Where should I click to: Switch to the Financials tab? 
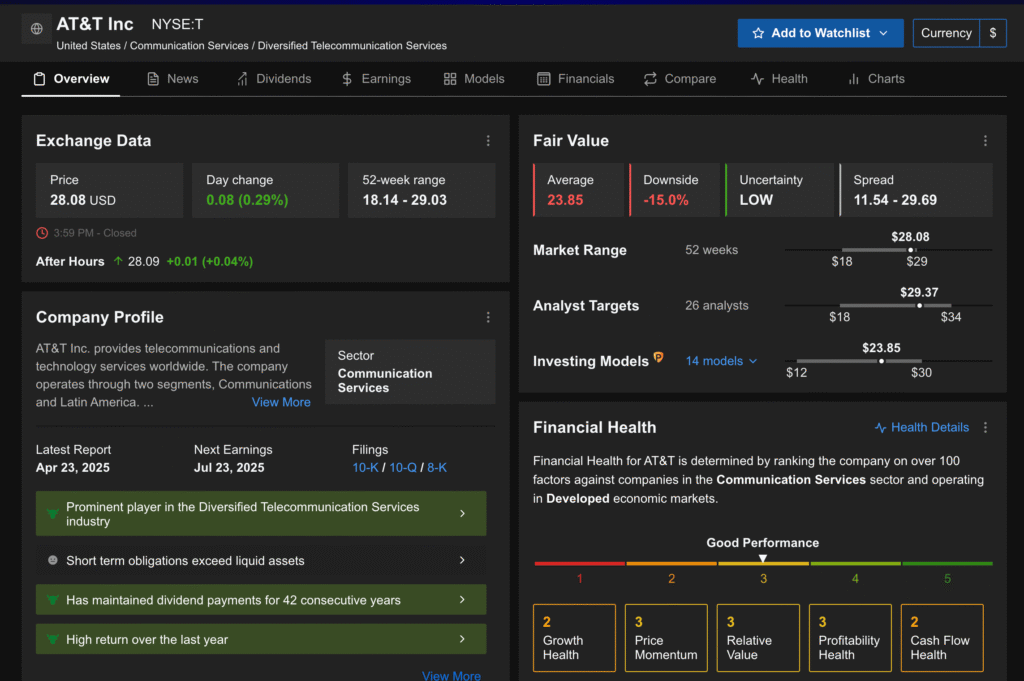click(575, 79)
